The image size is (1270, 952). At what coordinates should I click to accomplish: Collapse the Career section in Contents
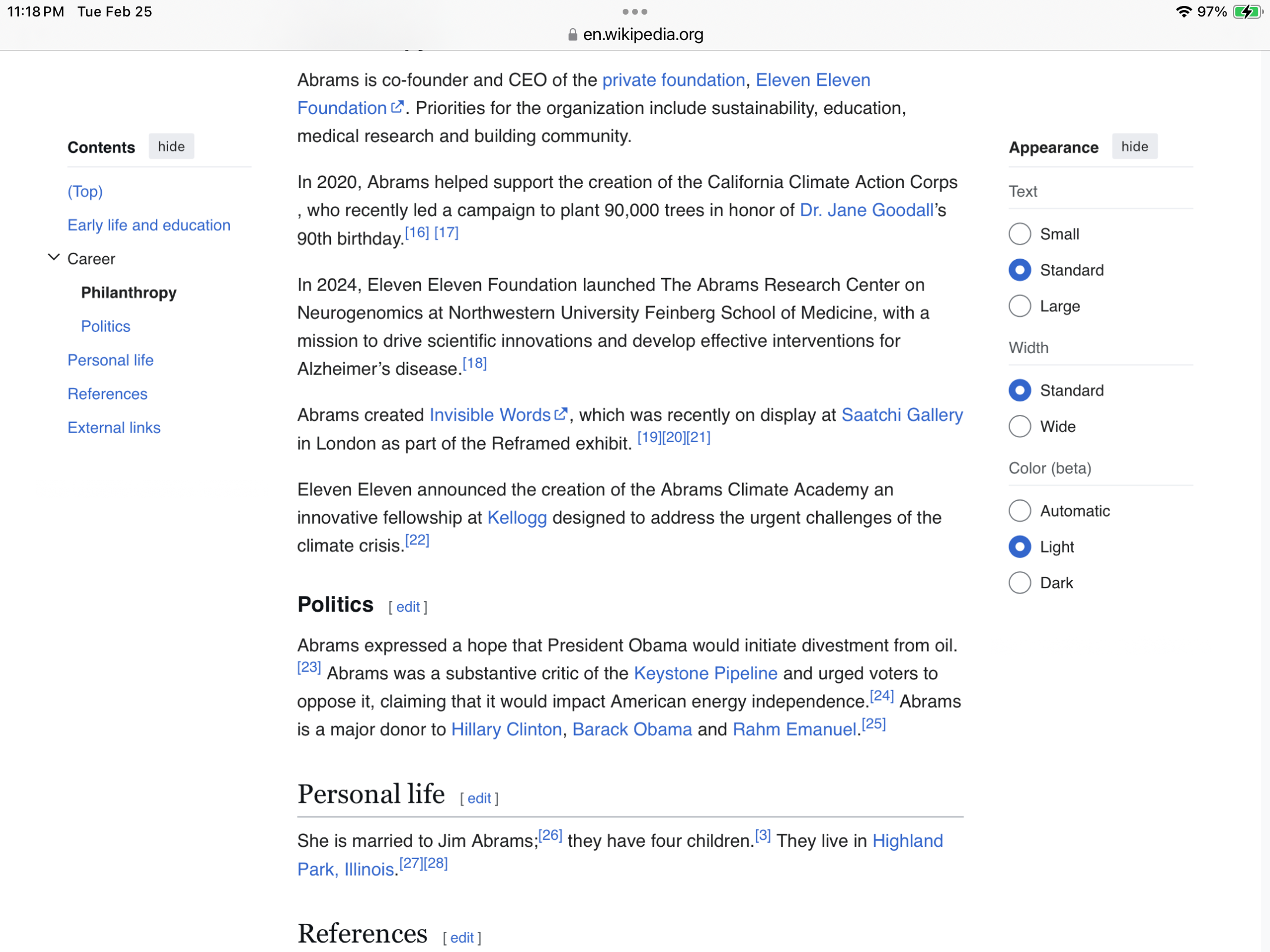pyautogui.click(x=54, y=257)
